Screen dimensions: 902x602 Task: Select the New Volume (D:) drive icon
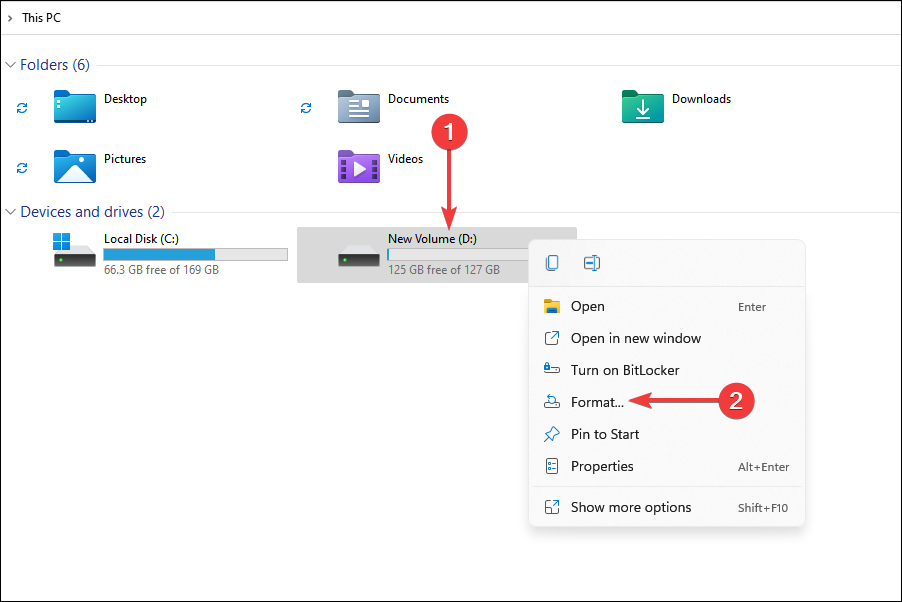[359, 256]
